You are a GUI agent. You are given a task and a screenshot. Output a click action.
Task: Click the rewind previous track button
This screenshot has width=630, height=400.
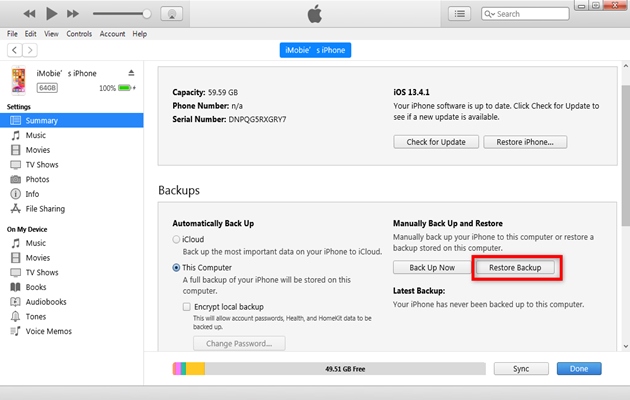(x=29, y=14)
